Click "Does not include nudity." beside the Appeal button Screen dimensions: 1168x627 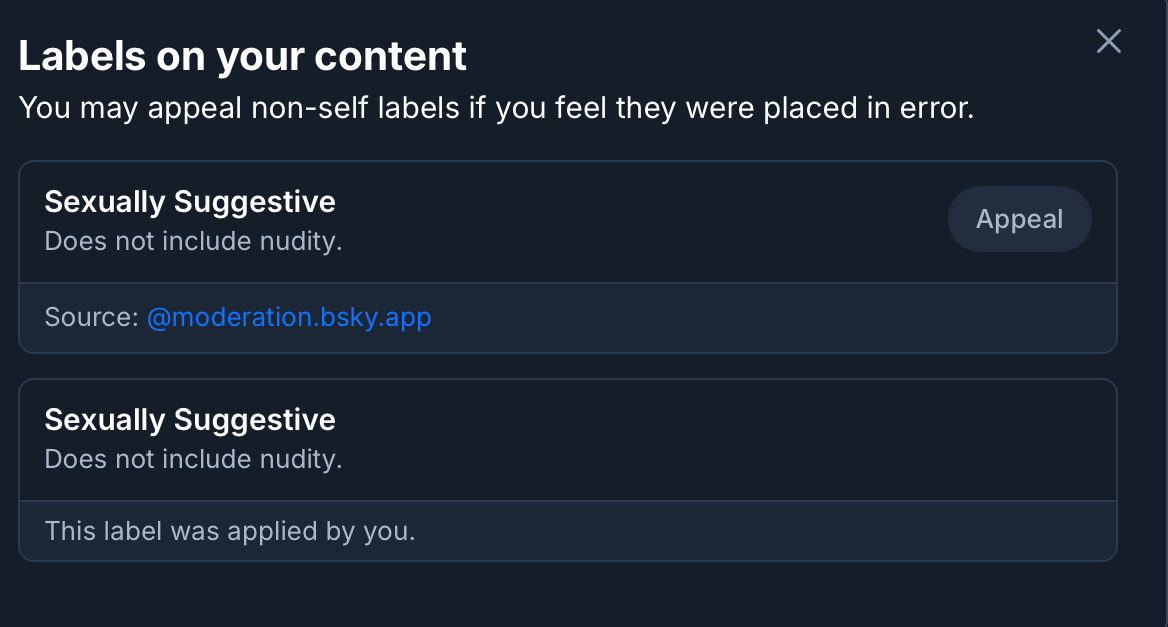tap(193, 241)
